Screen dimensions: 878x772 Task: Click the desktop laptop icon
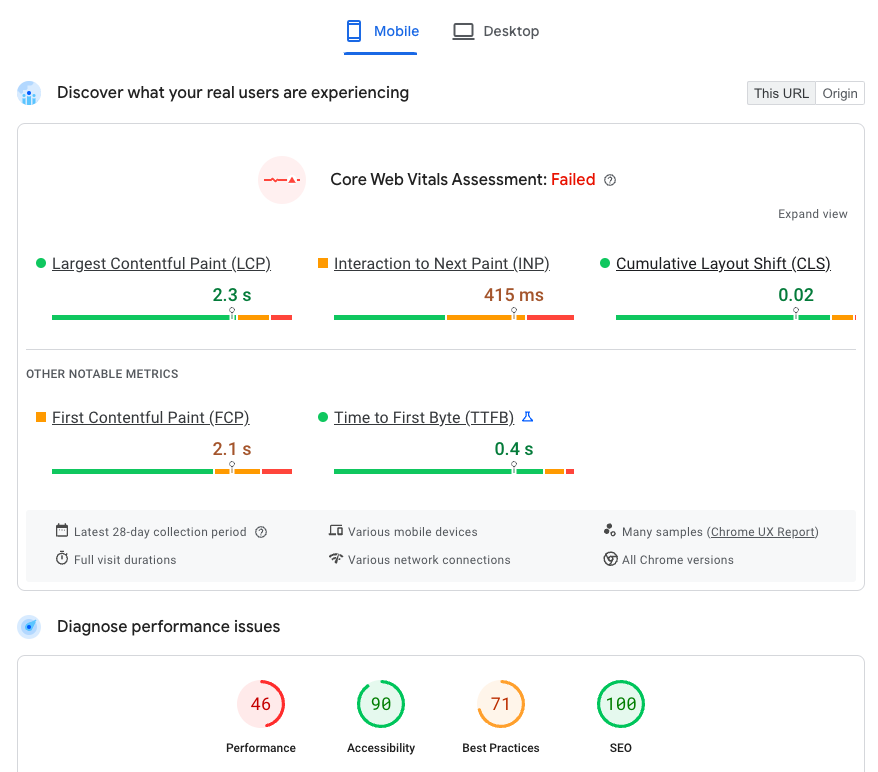[x=463, y=31]
